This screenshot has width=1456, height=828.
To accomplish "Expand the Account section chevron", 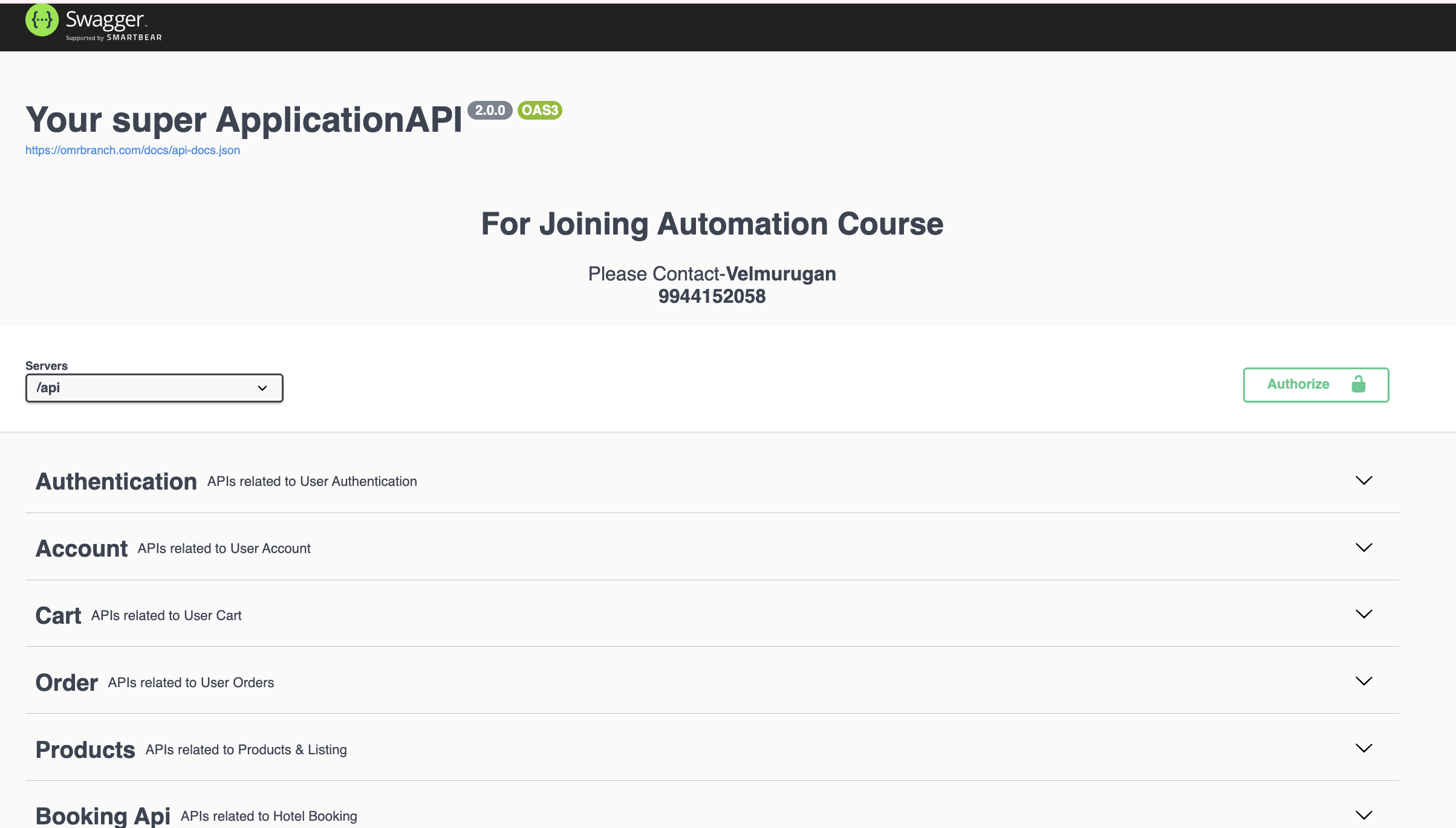I will [1364, 548].
